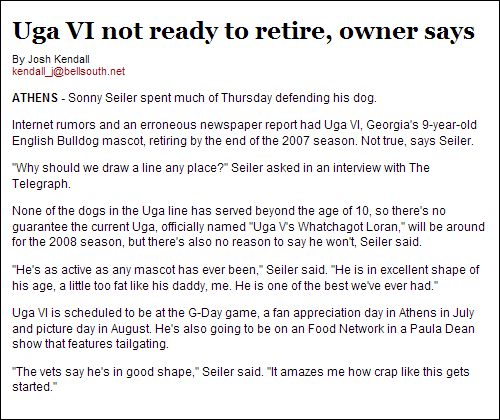Click the name "Paula Dean"
The image size is (500, 420).
point(442,329)
